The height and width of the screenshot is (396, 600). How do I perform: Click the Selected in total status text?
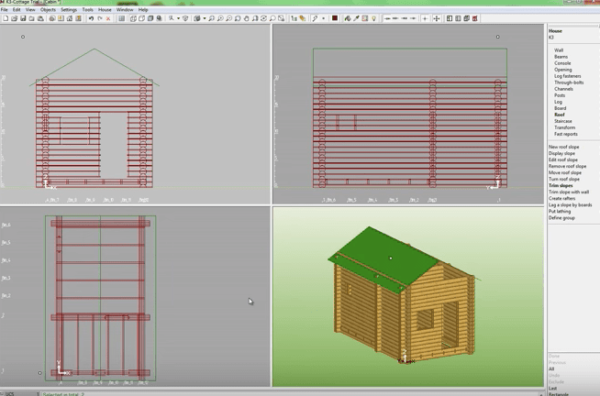point(64,394)
